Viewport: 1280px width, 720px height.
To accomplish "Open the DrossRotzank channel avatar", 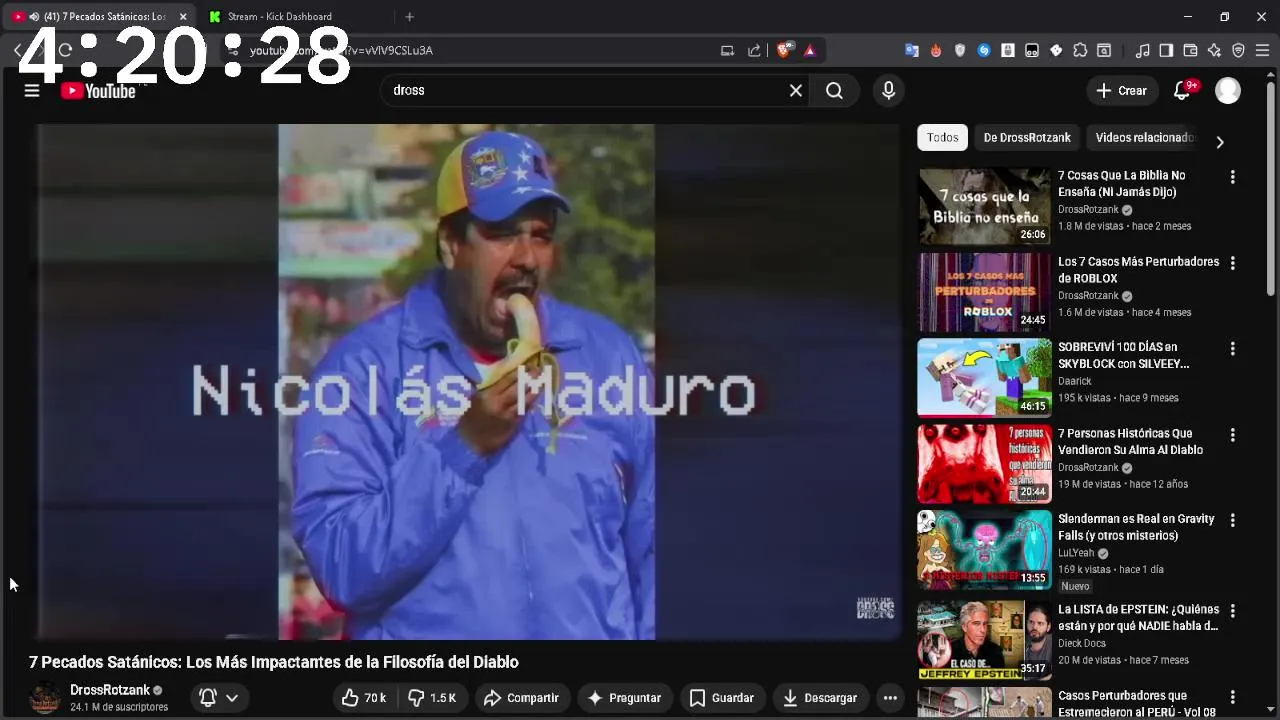I will pos(45,698).
